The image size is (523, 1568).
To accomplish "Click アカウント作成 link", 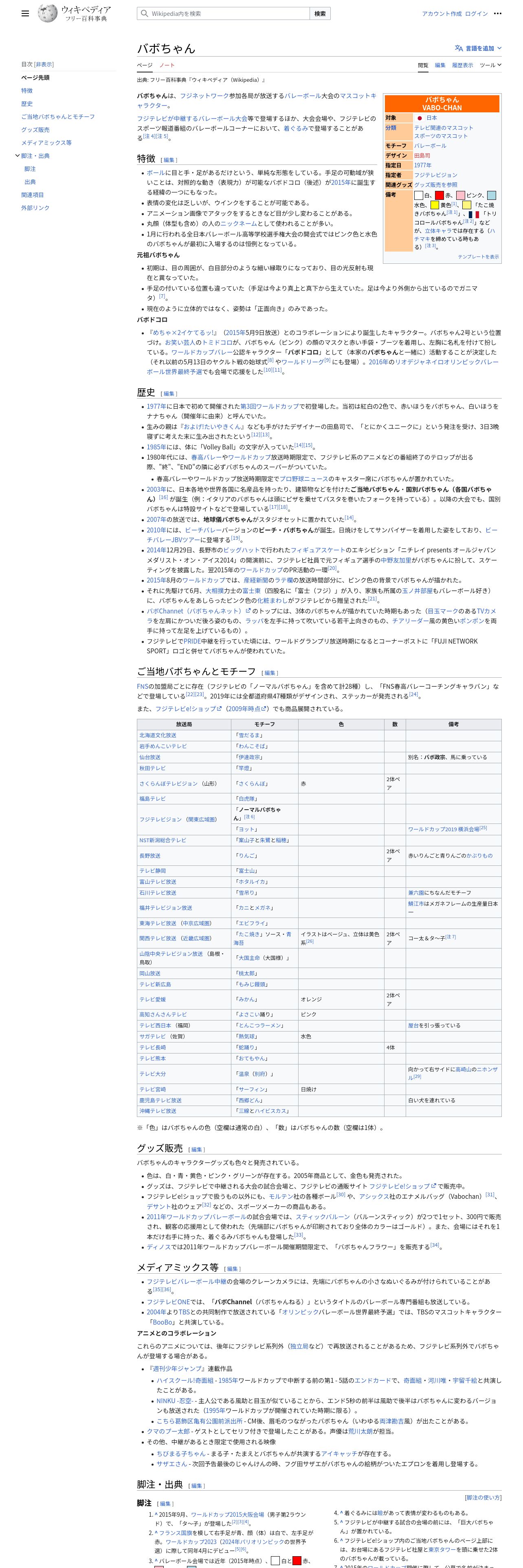I will [x=442, y=13].
